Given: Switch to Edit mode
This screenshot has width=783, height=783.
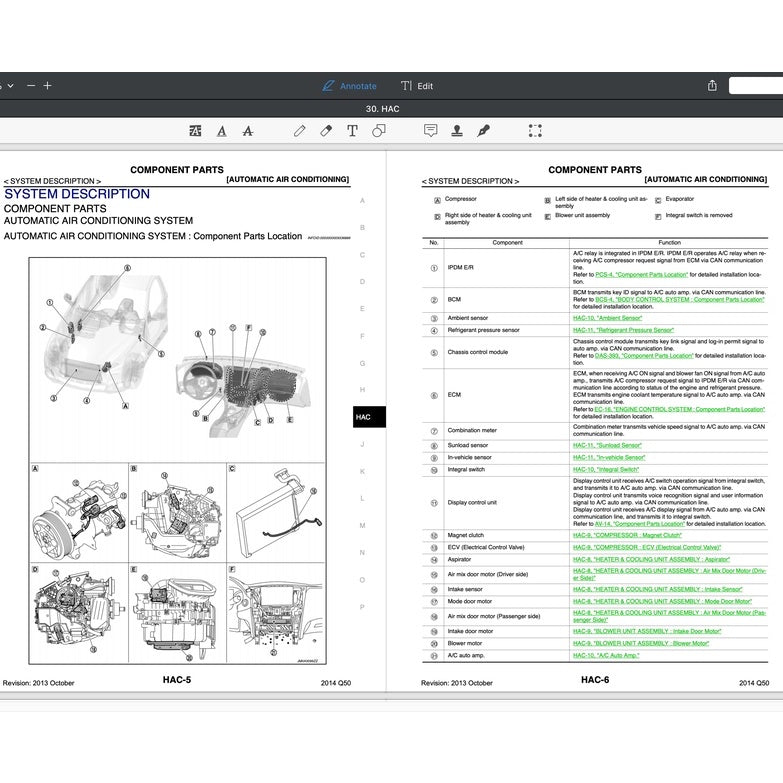Looking at the screenshot, I should coord(417,86).
